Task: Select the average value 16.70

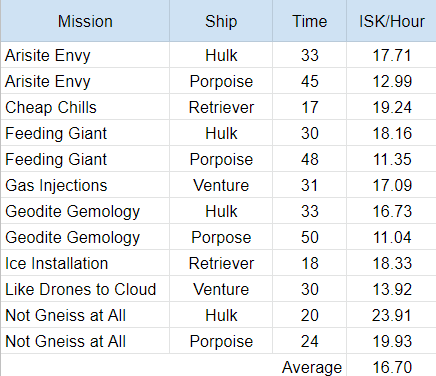Action: (392, 366)
